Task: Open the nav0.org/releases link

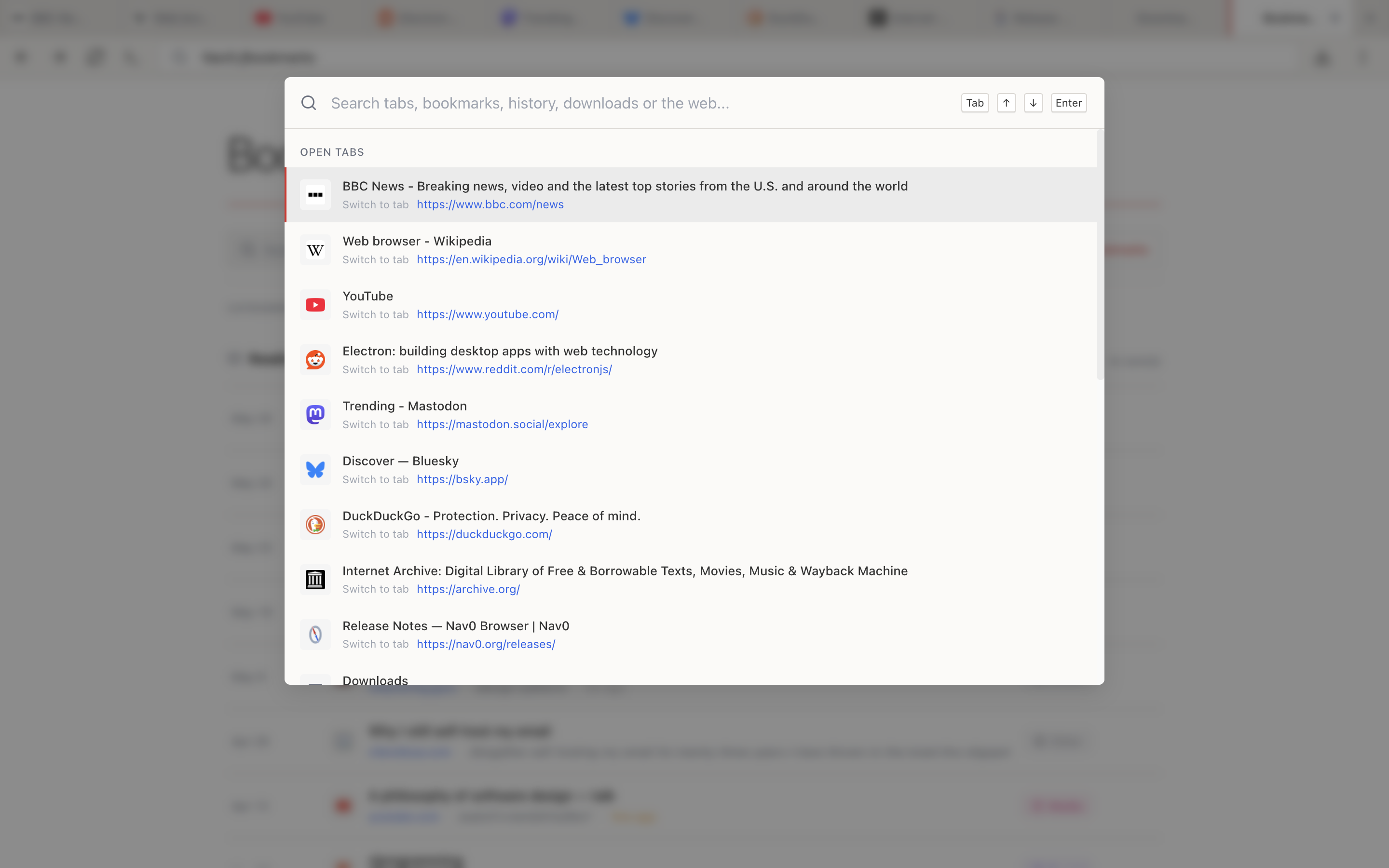Action: tap(486, 644)
